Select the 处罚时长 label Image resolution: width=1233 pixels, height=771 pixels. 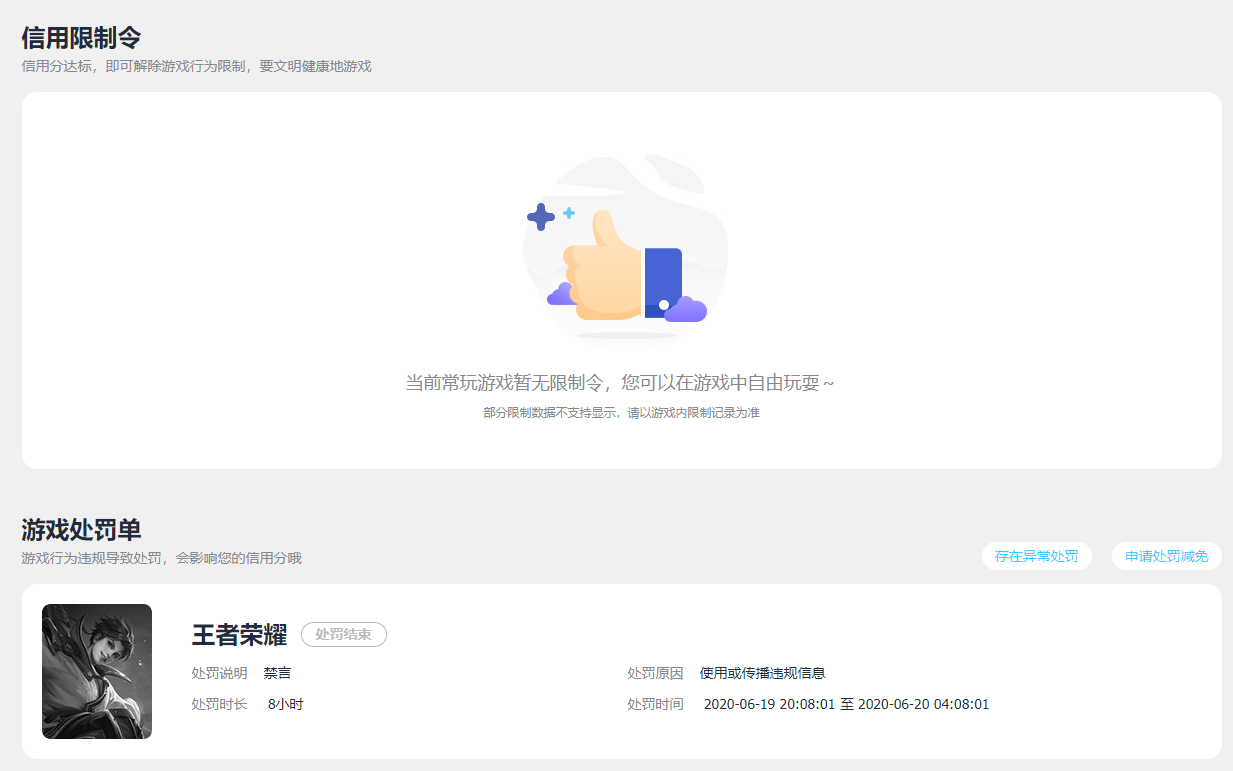pos(219,704)
